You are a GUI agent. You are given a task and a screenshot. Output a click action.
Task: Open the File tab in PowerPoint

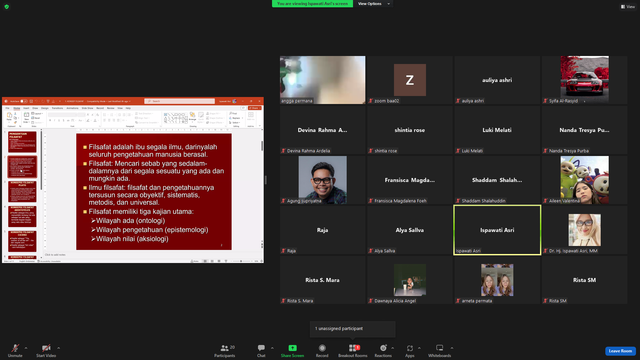7,108
